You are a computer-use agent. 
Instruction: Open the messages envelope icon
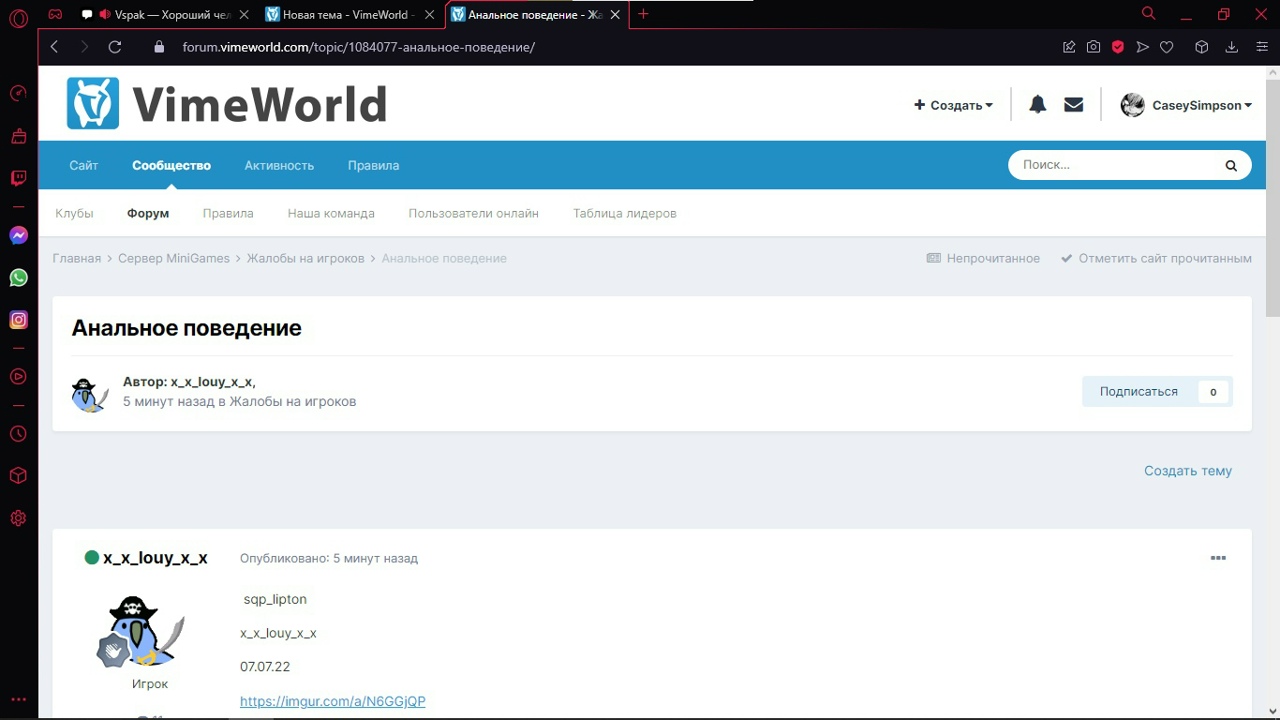[1073, 105]
